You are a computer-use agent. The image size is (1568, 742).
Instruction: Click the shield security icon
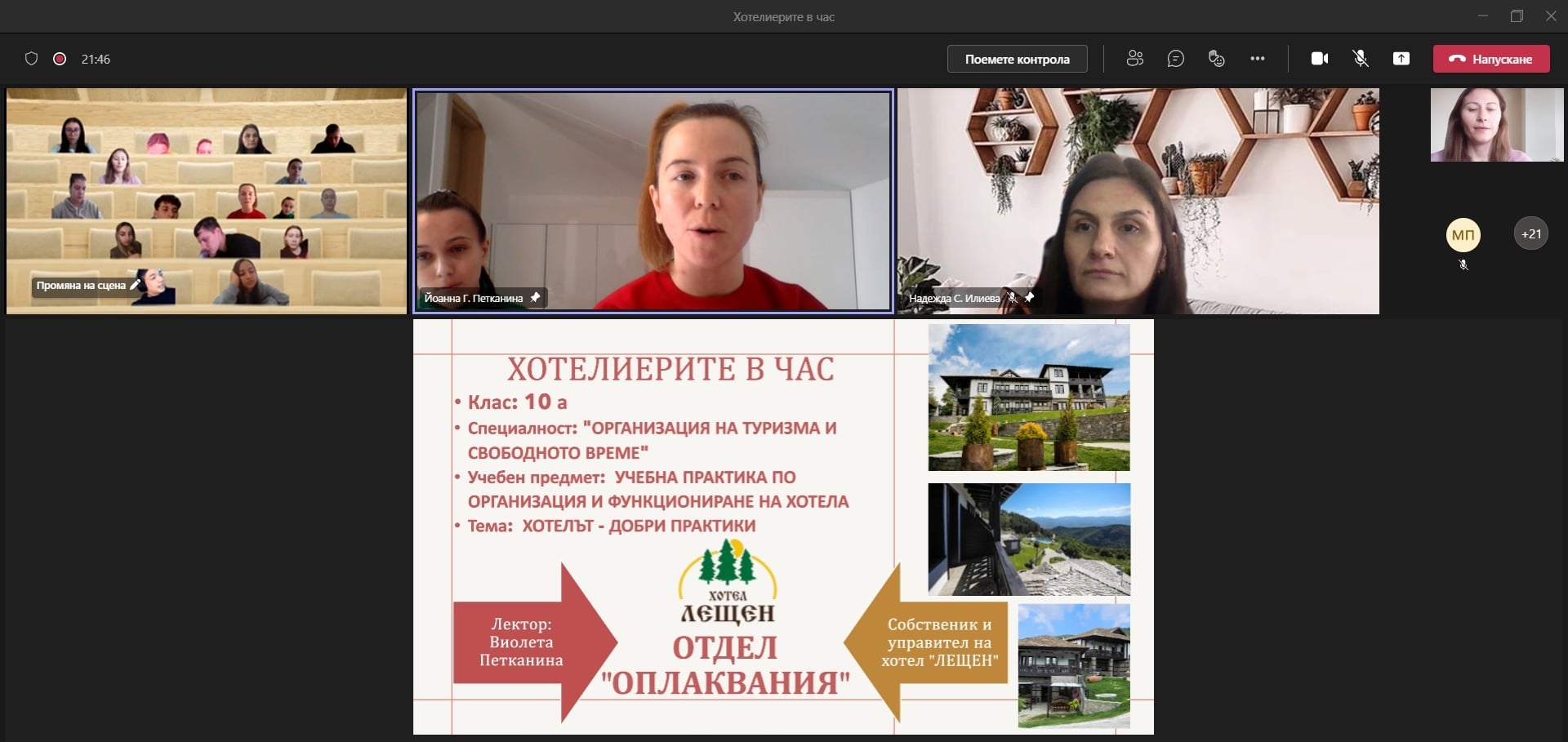32,59
